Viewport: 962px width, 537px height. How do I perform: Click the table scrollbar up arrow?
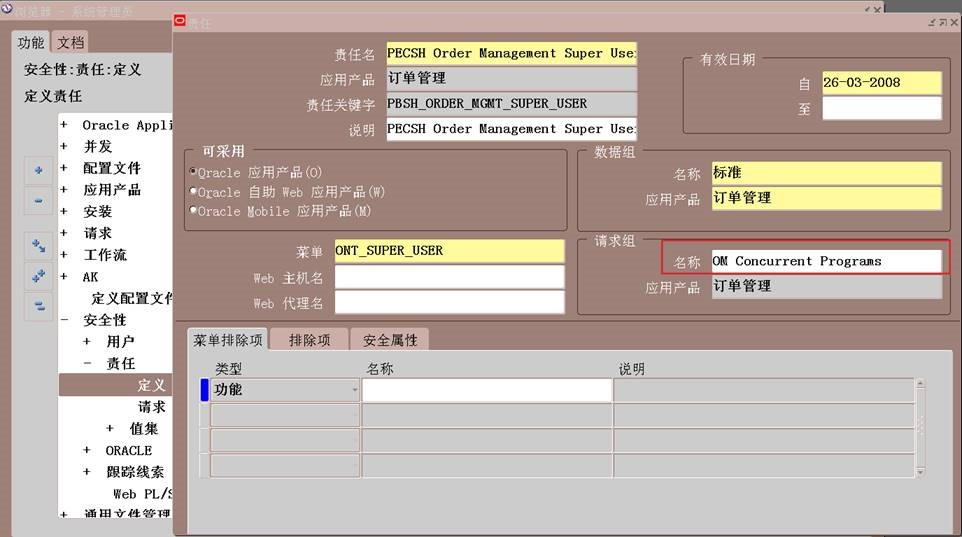(920, 384)
